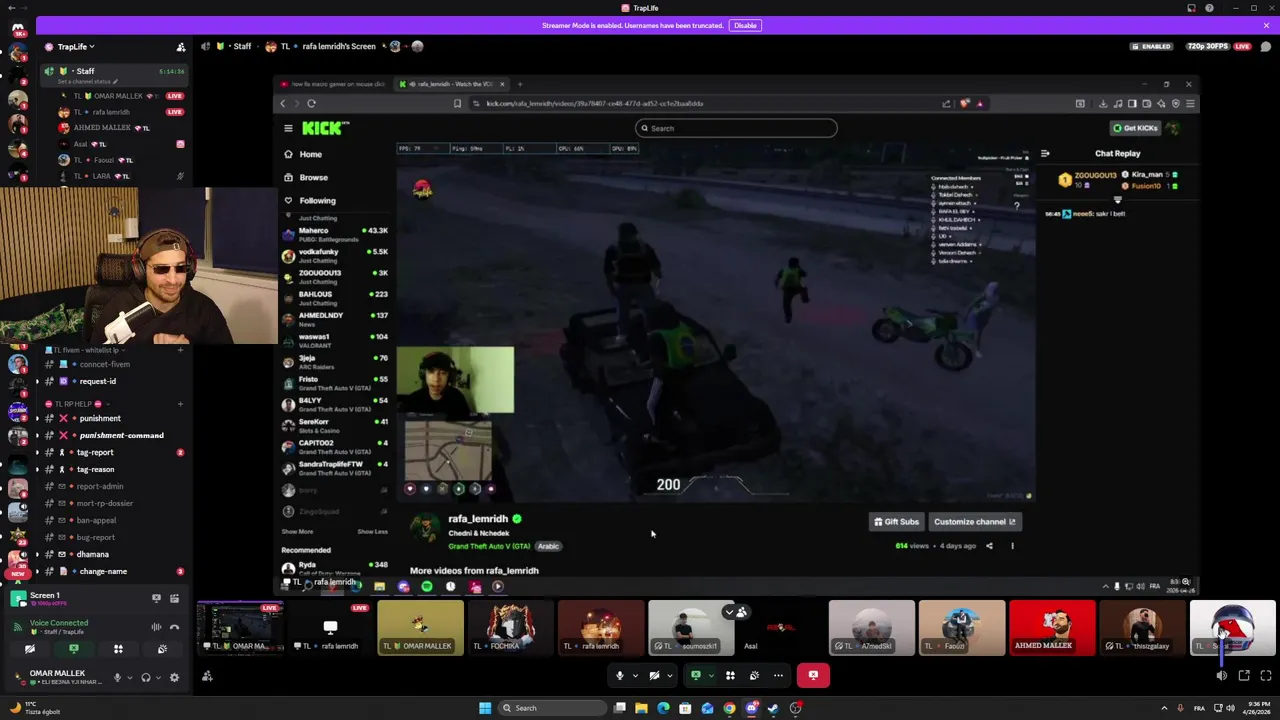Open soundboard from call control bar
This screenshot has height=720, width=1280.
pos(754,675)
